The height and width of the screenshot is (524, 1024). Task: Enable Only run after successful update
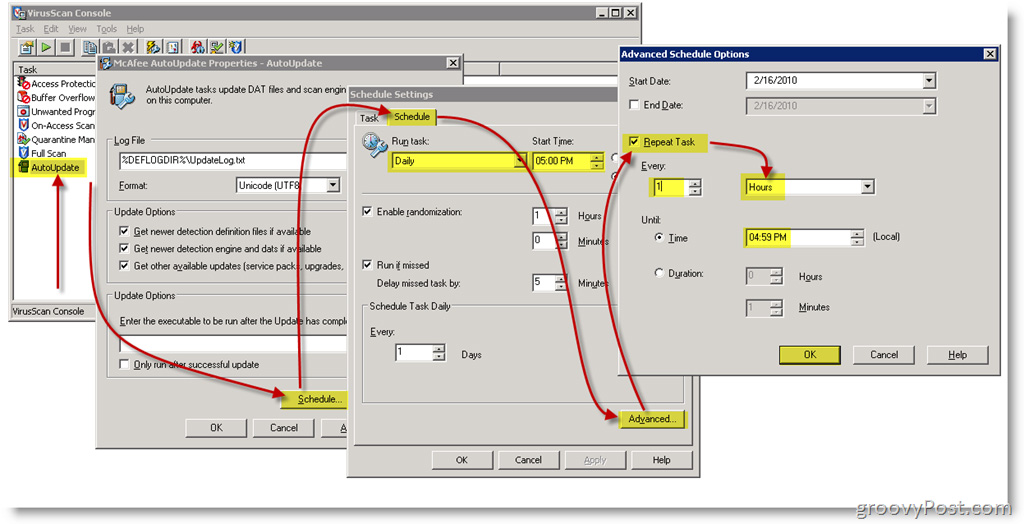pyautogui.click(x=124, y=365)
